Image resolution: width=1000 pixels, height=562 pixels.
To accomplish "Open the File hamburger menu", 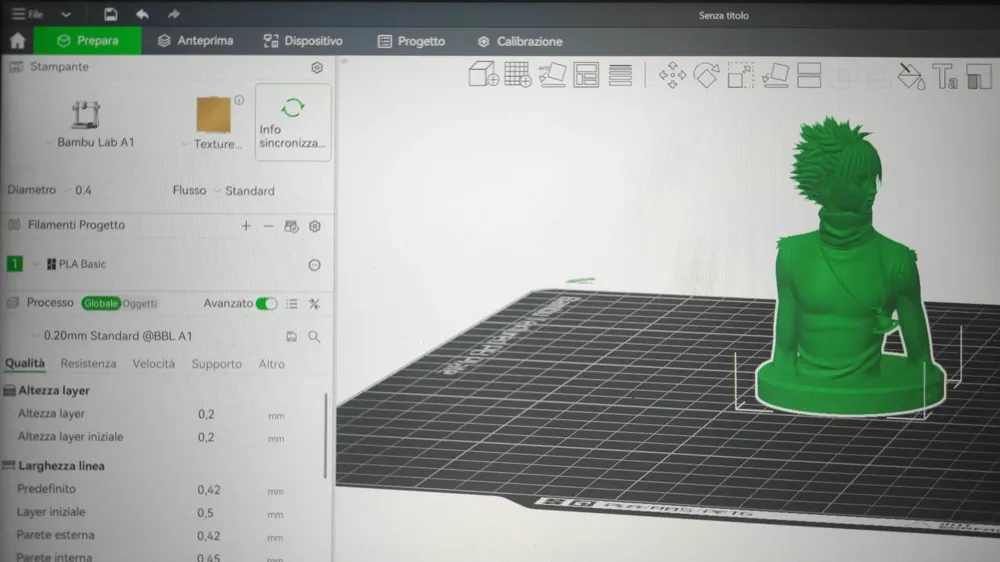I will pyautogui.click(x=27, y=13).
